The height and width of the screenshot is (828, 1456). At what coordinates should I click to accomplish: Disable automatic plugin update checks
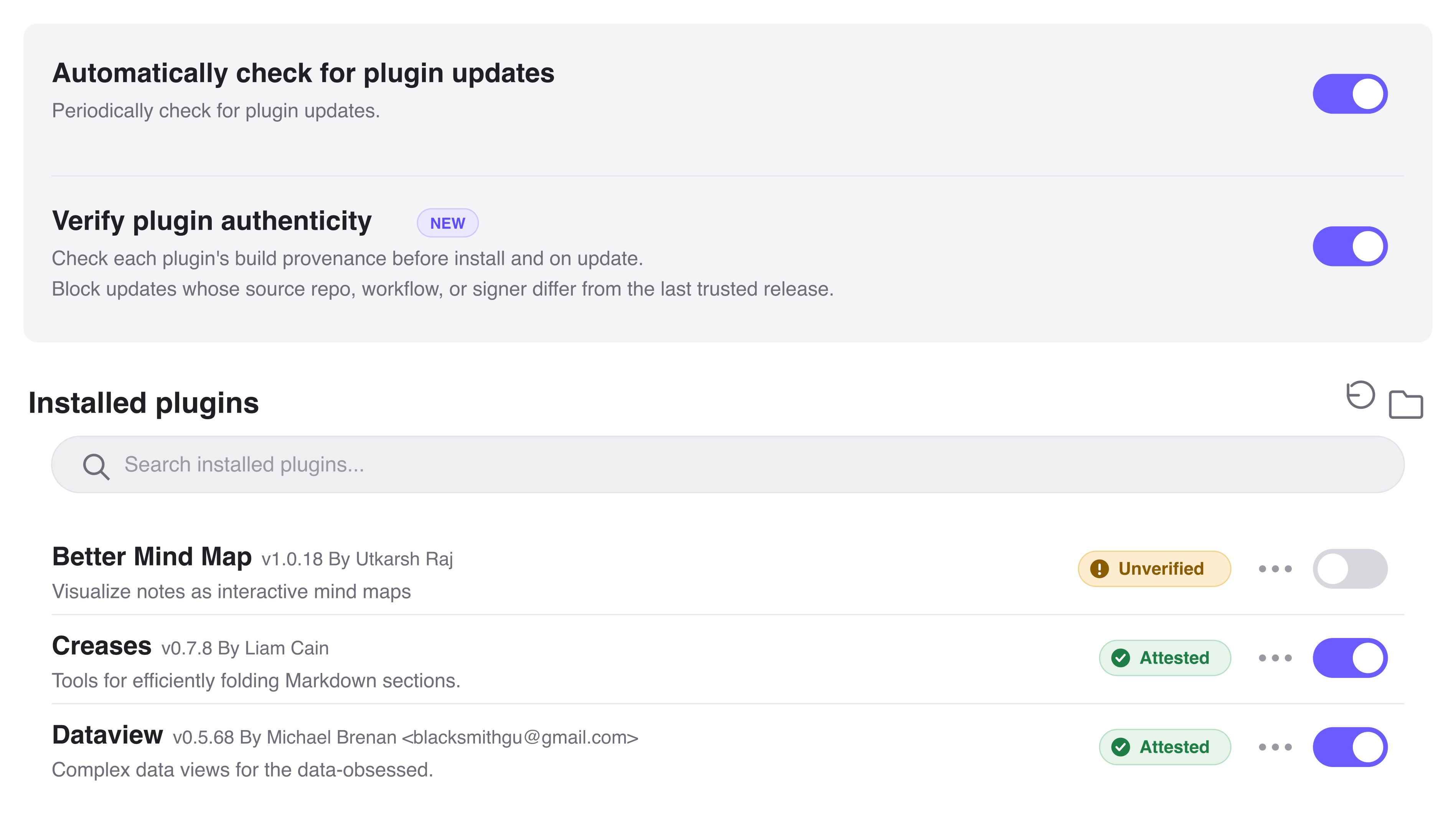(1350, 94)
